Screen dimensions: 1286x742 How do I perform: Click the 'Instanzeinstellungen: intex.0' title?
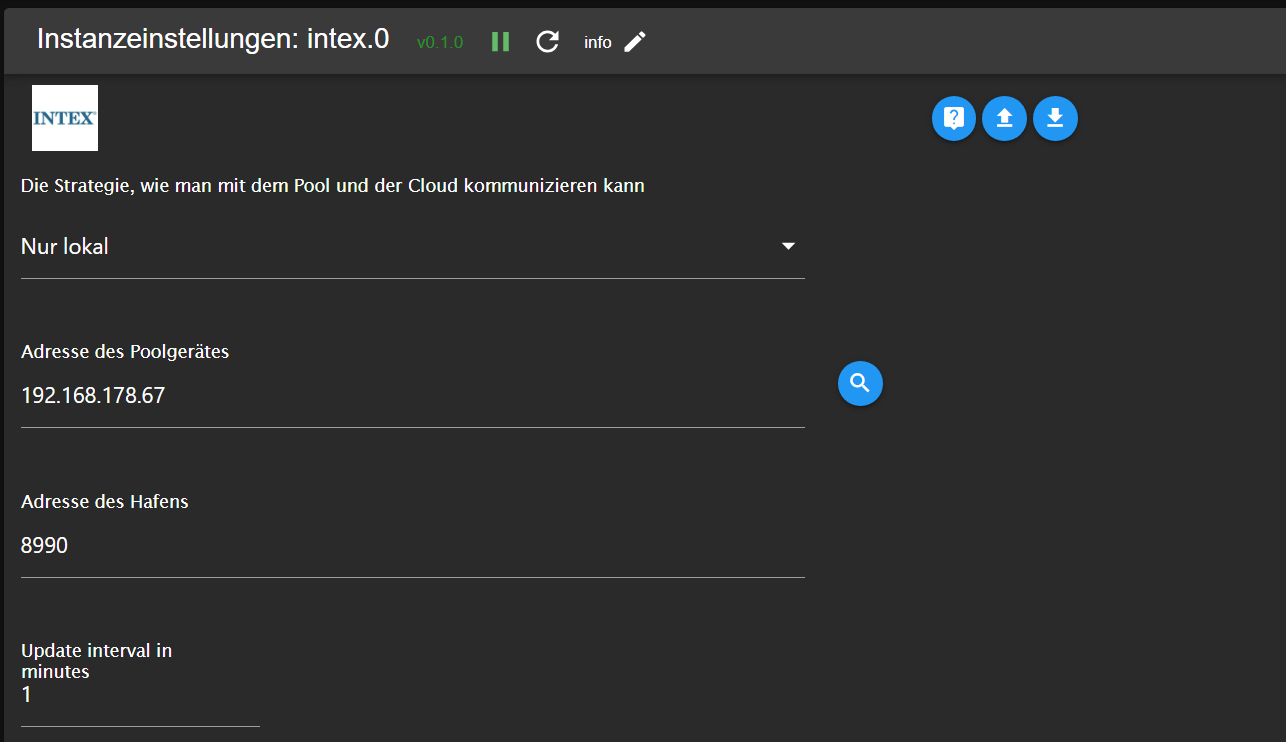tap(213, 40)
